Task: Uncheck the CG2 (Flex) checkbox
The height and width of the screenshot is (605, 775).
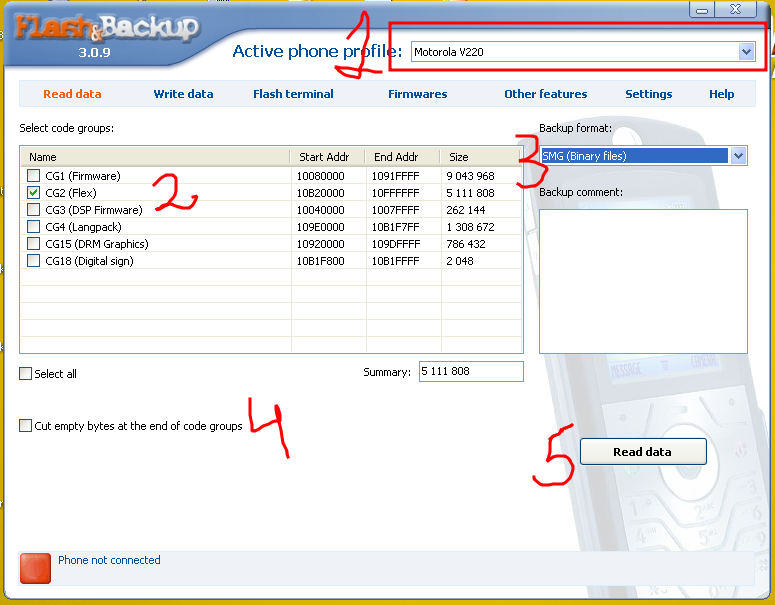Action: click(34, 192)
